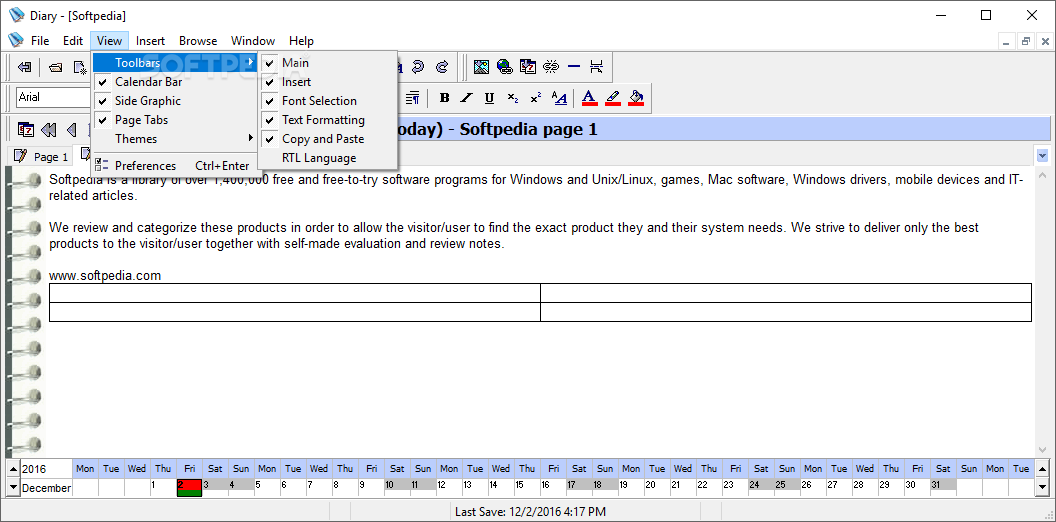Click the calendar bar right-side down arrow
1056x522 pixels.
pos(1042,486)
